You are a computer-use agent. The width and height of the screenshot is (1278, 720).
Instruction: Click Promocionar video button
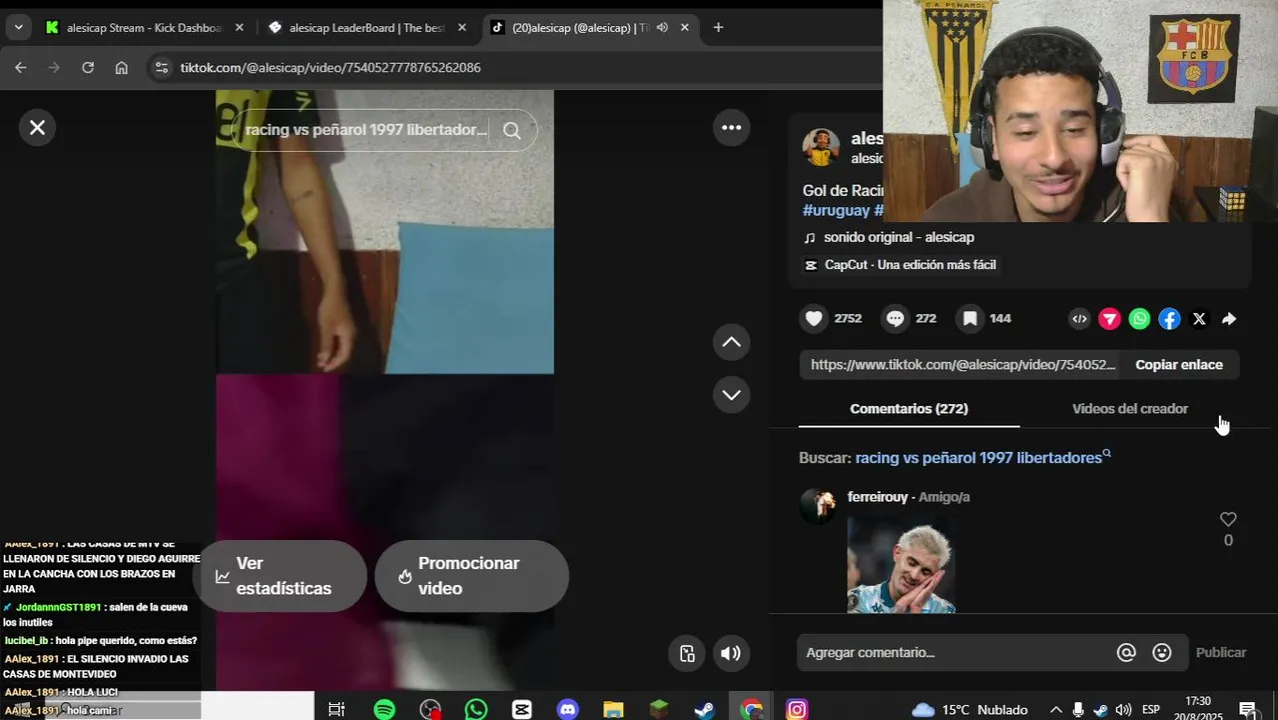471,576
